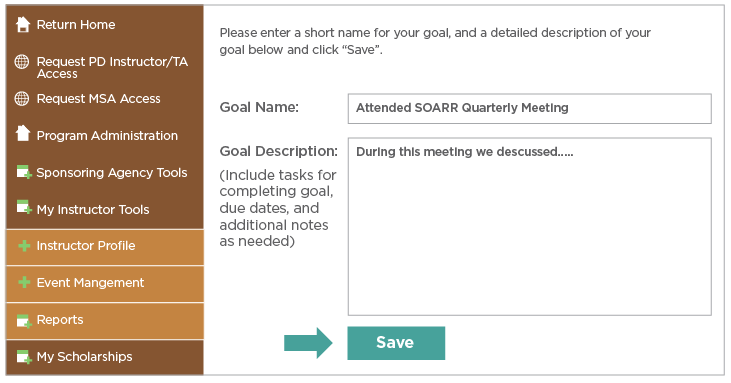Click into the Goal Name field

[x=530, y=109]
